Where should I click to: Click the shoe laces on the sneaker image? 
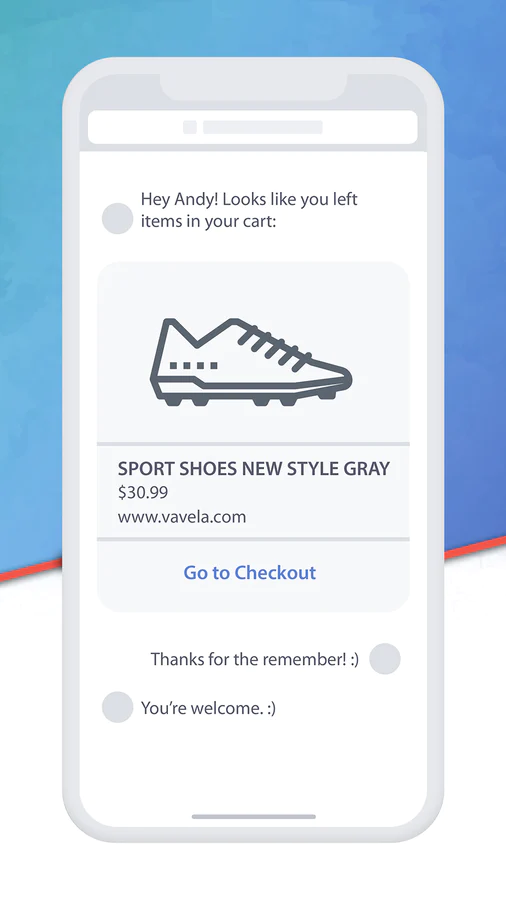click(x=274, y=344)
